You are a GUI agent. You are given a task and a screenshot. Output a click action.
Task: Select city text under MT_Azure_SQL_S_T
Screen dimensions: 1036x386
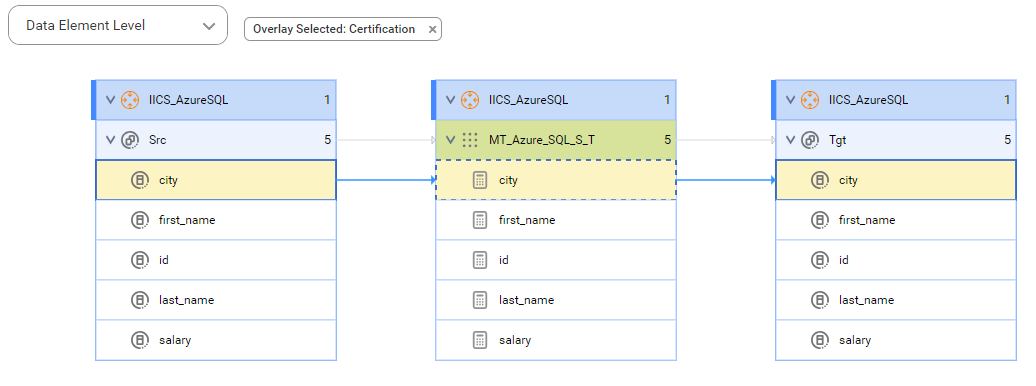coord(508,180)
